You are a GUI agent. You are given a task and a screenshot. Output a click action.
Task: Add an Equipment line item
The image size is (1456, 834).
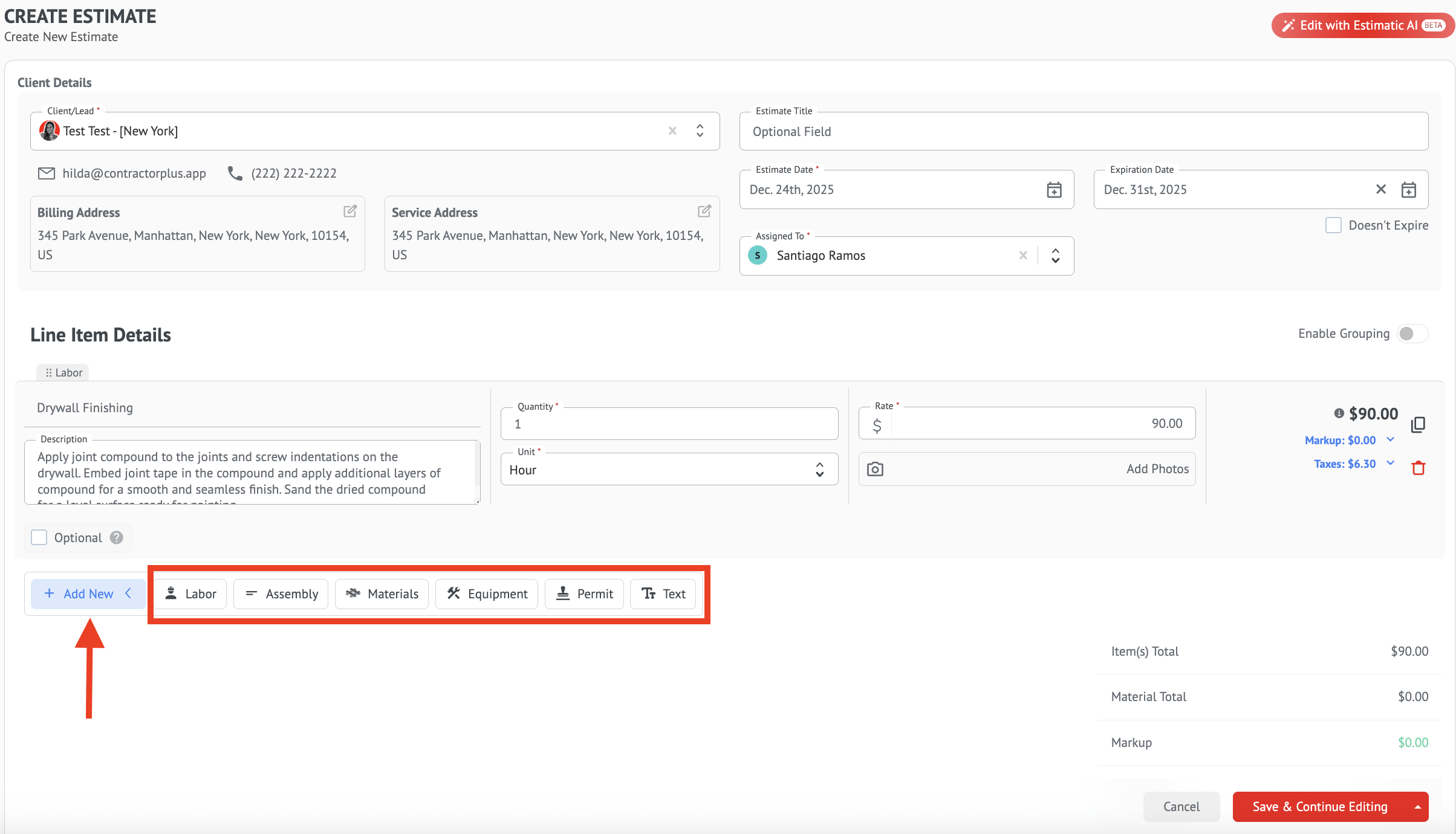pyautogui.click(x=487, y=594)
